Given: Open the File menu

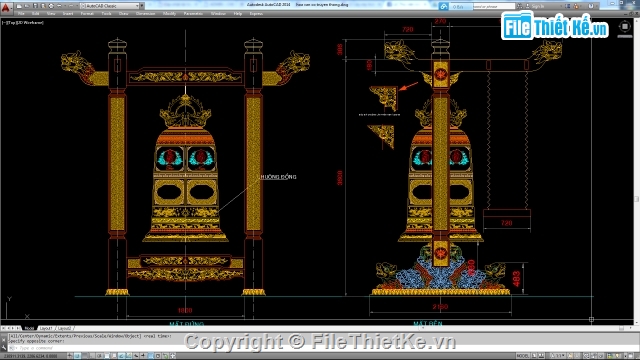Looking at the screenshot, I should (21, 13).
